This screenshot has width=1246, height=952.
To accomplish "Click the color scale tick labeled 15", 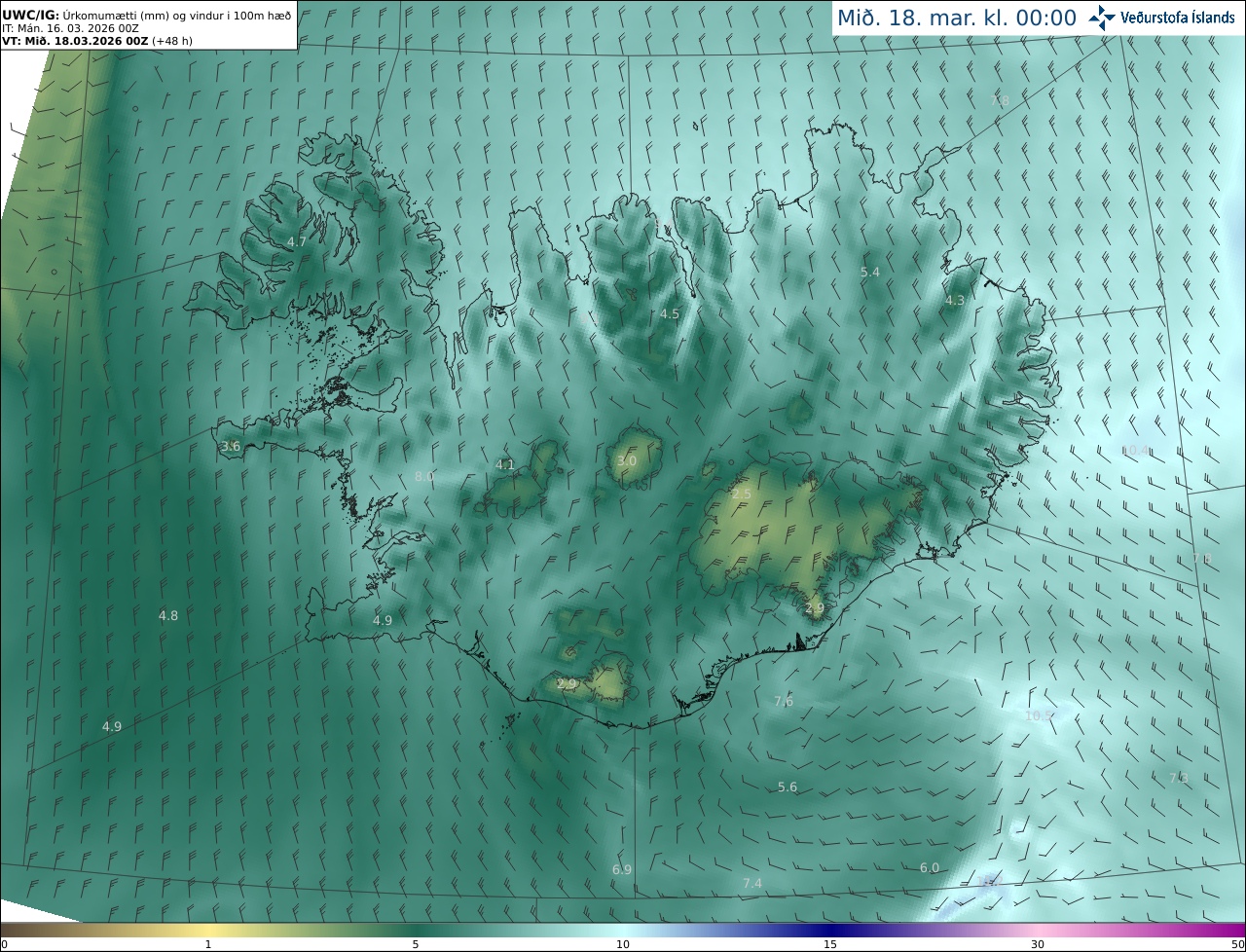I will pos(830,944).
